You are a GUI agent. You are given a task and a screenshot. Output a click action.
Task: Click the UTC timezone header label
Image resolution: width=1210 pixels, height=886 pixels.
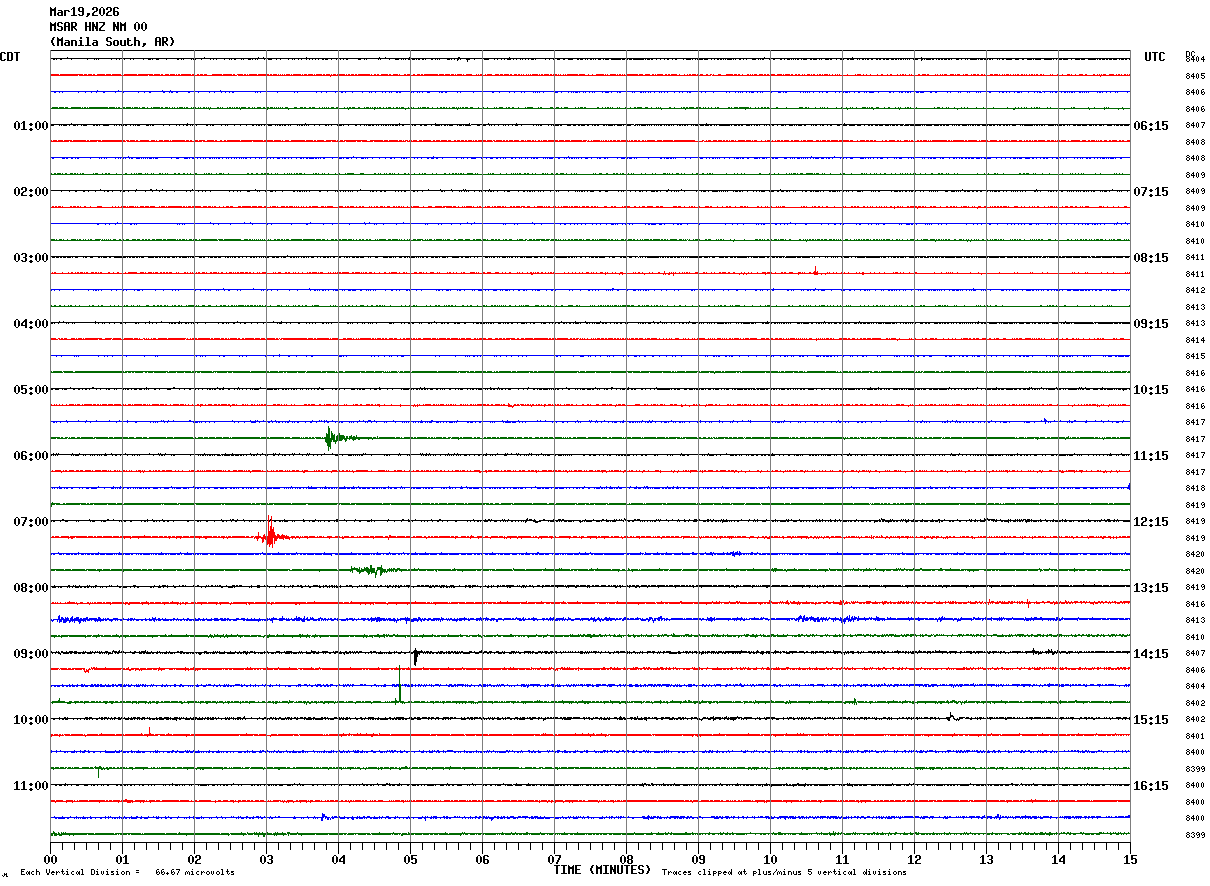click(1154, 57)
